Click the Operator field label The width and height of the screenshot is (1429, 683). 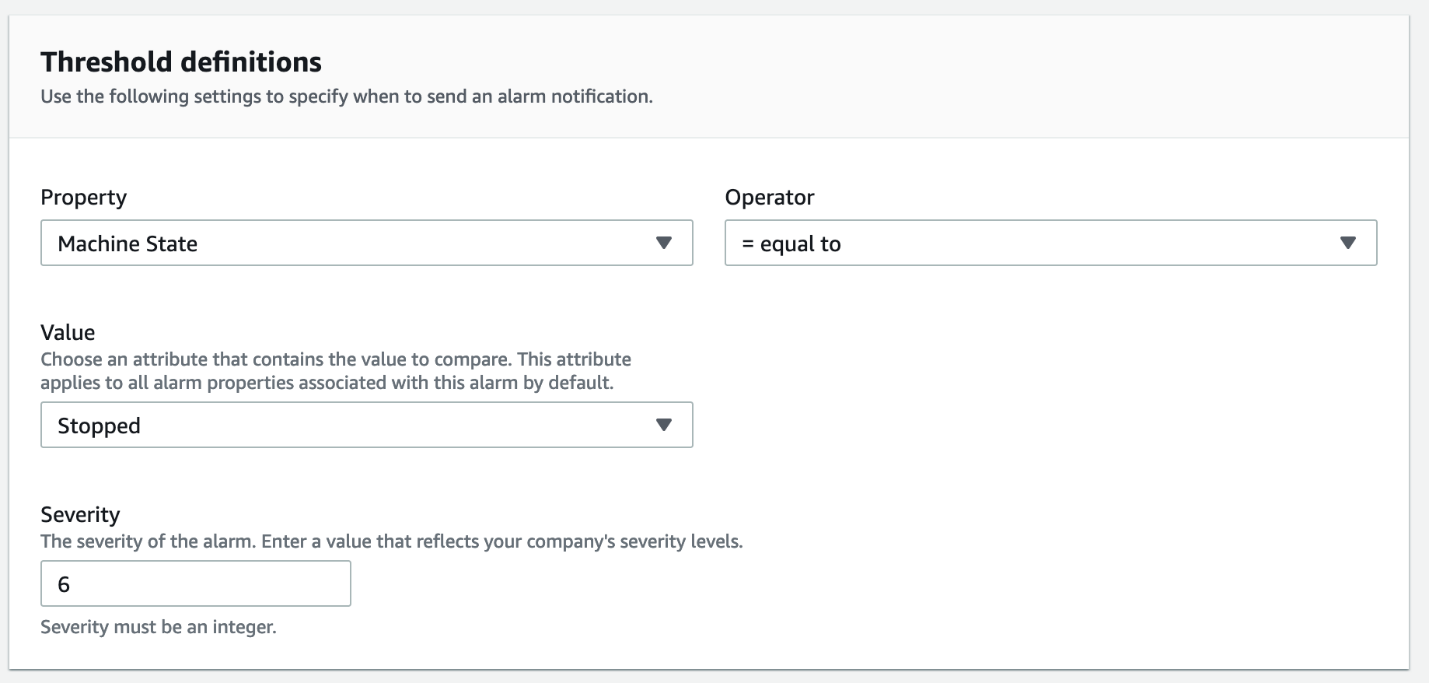769,197
